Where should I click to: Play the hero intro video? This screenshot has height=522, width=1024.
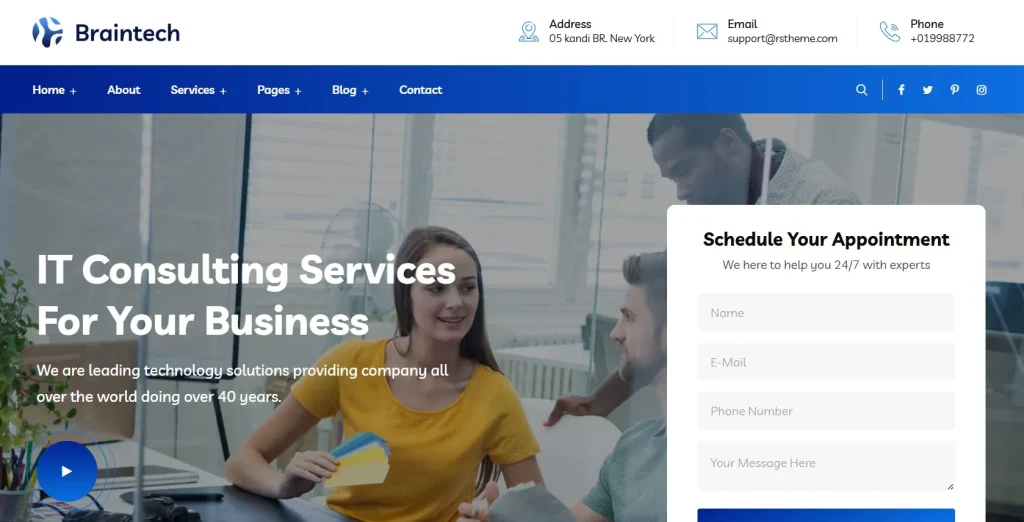(x=67, y=471)
